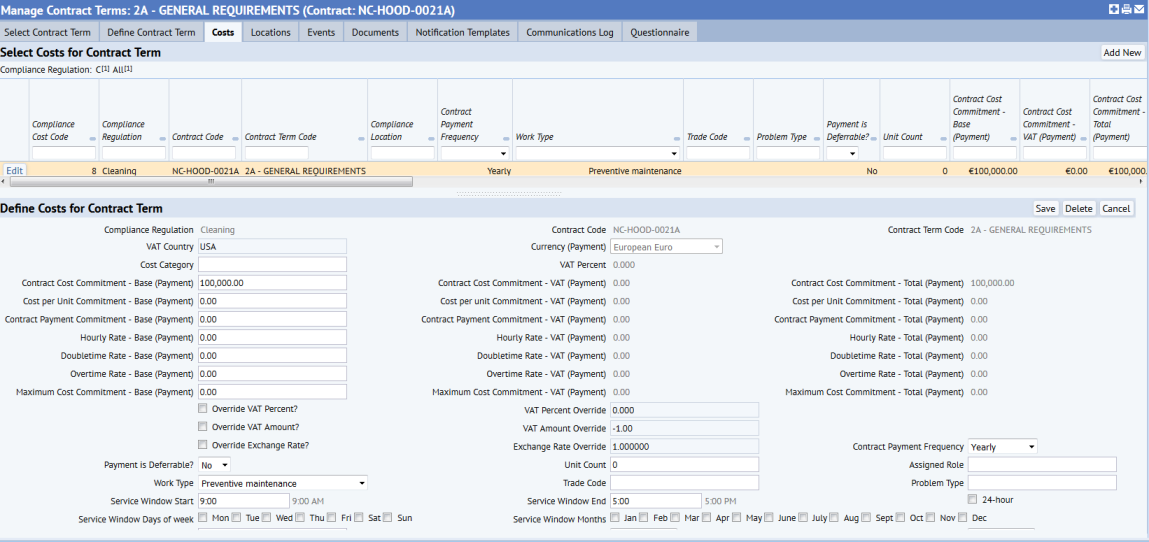Image resolution: width=1149 pixels, height=542 pixels.
Task: Click sort icon on Compliance Regulation column
Action: point(162,138)
